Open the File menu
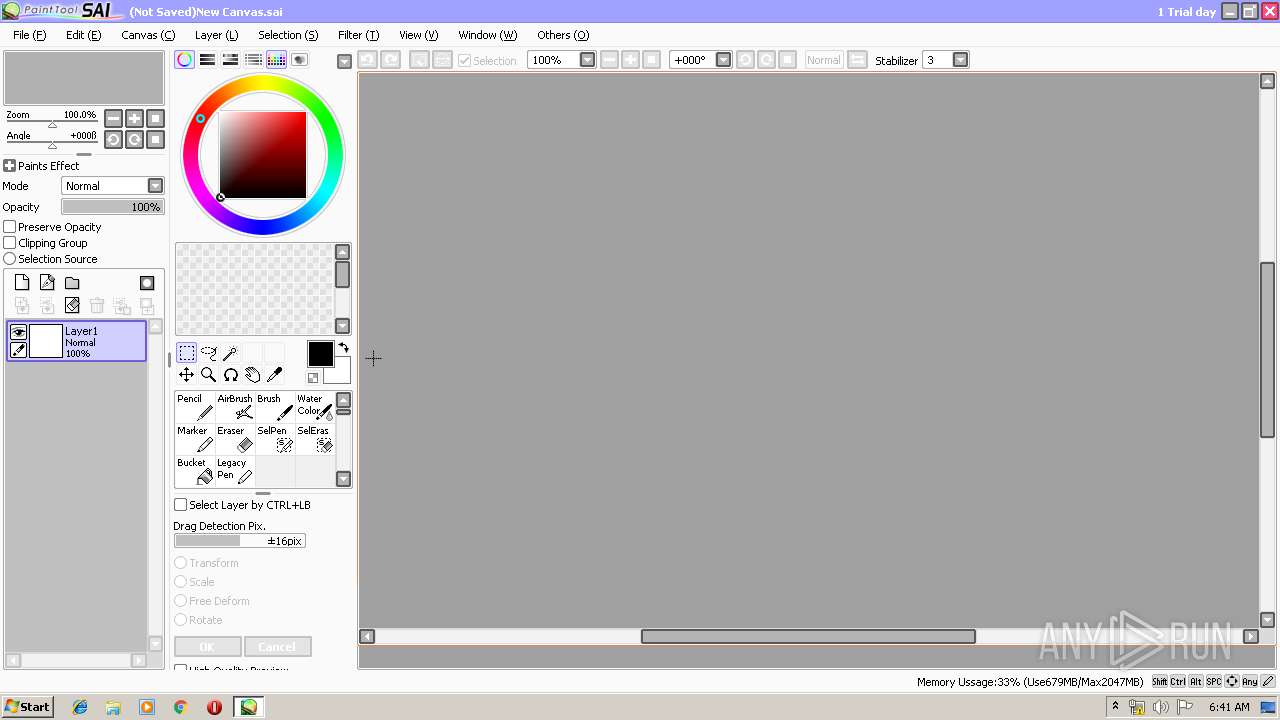Viewport: 1280px width, 720px height. pos(29,35)
